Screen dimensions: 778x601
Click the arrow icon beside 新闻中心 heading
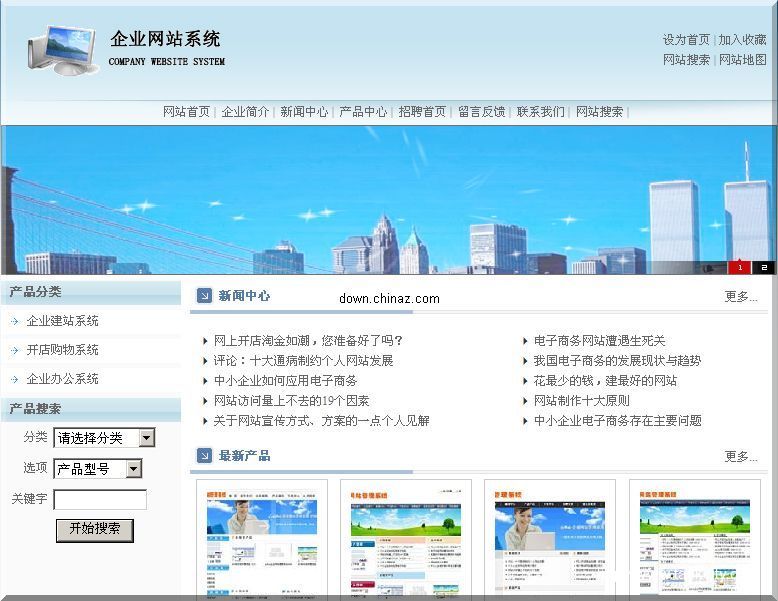point(204,296)
